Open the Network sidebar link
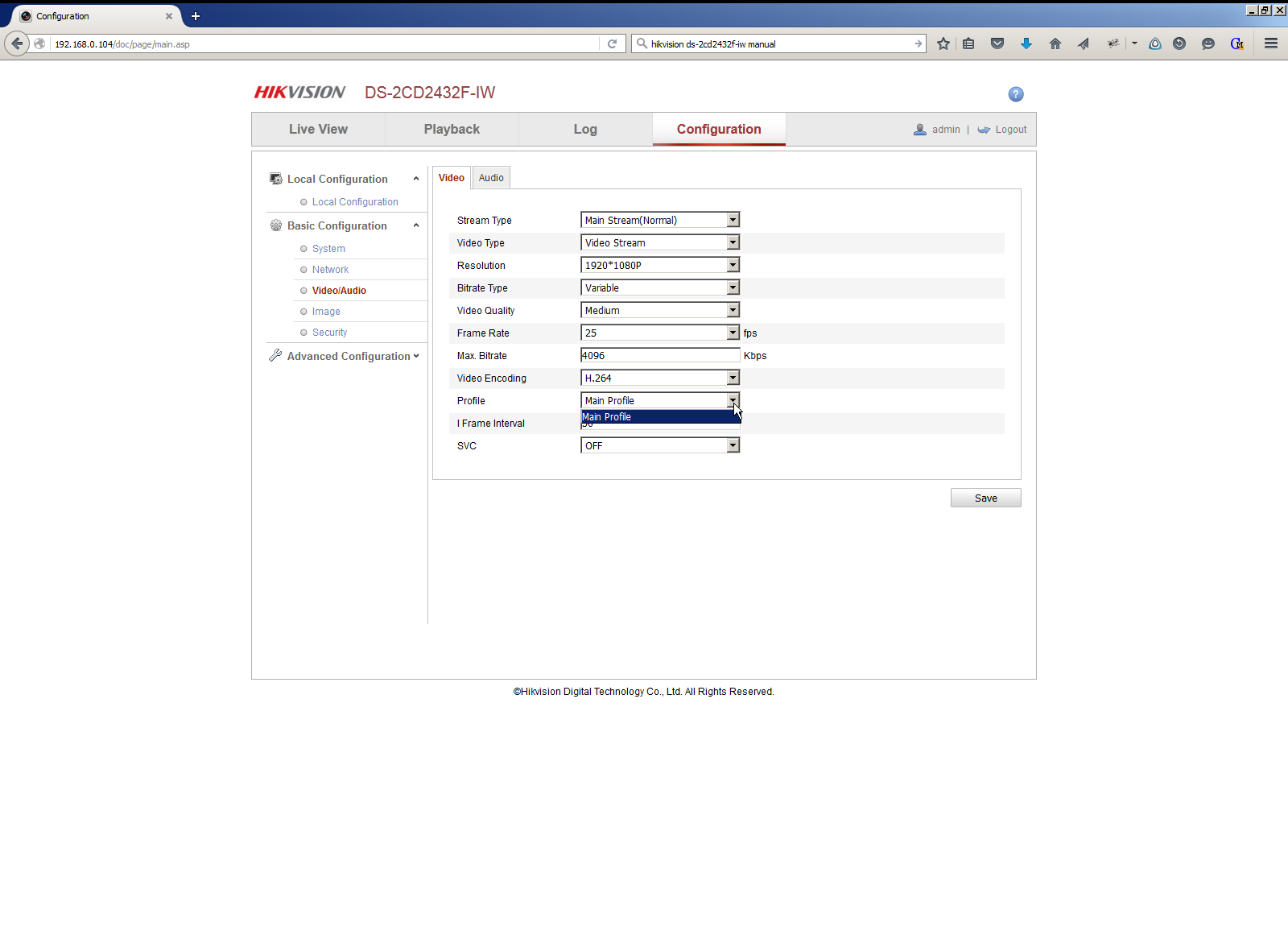 click(x=331, y=270)
